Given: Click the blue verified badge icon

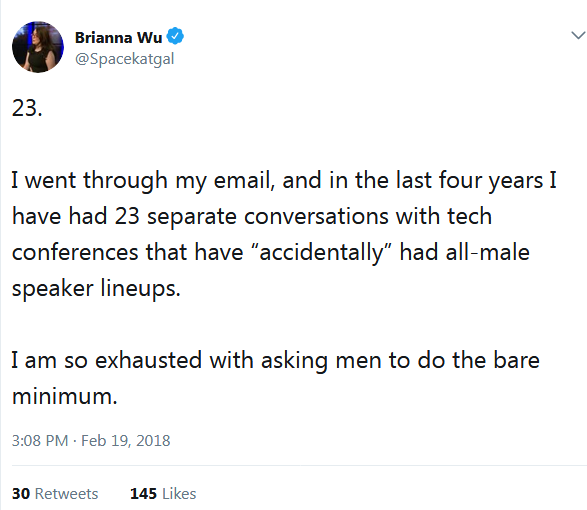Looking at the screenshot, I should (x=175, y=36).
